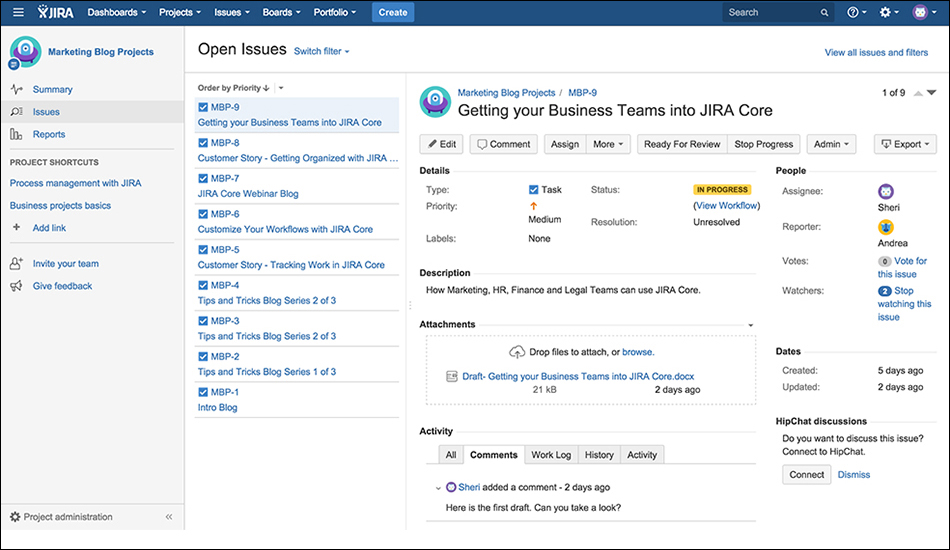950x550 pixels.
Task: Click the MBP-2 task type checkbox icon
Action: tap(203, 357)
